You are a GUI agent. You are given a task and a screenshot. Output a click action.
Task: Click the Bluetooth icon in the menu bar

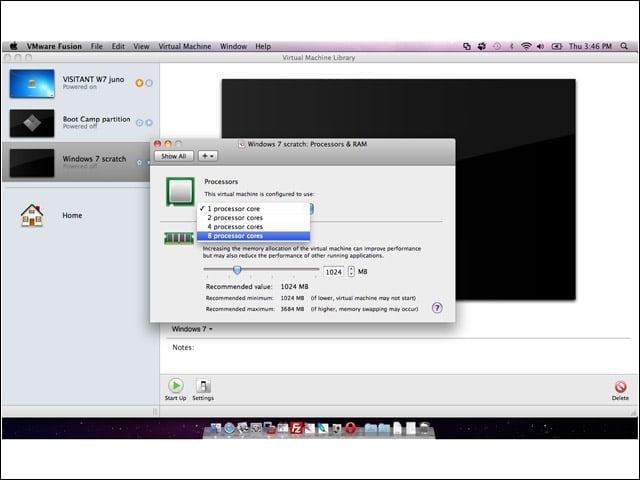(511, 46)
